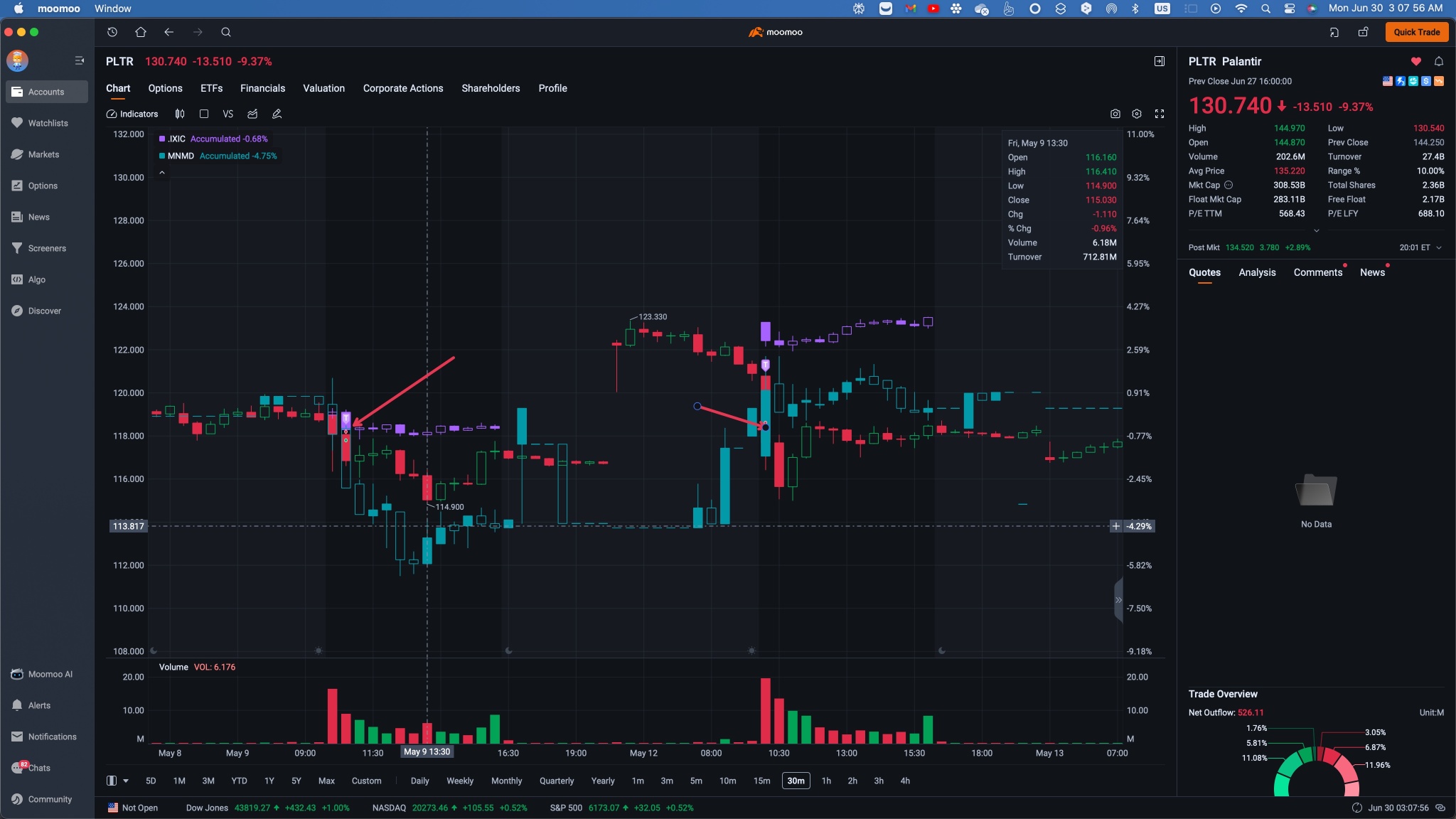The height and width of the screenshot is (819, 1456).
Task: Select the 15m interval
Action: click(761, 781)
